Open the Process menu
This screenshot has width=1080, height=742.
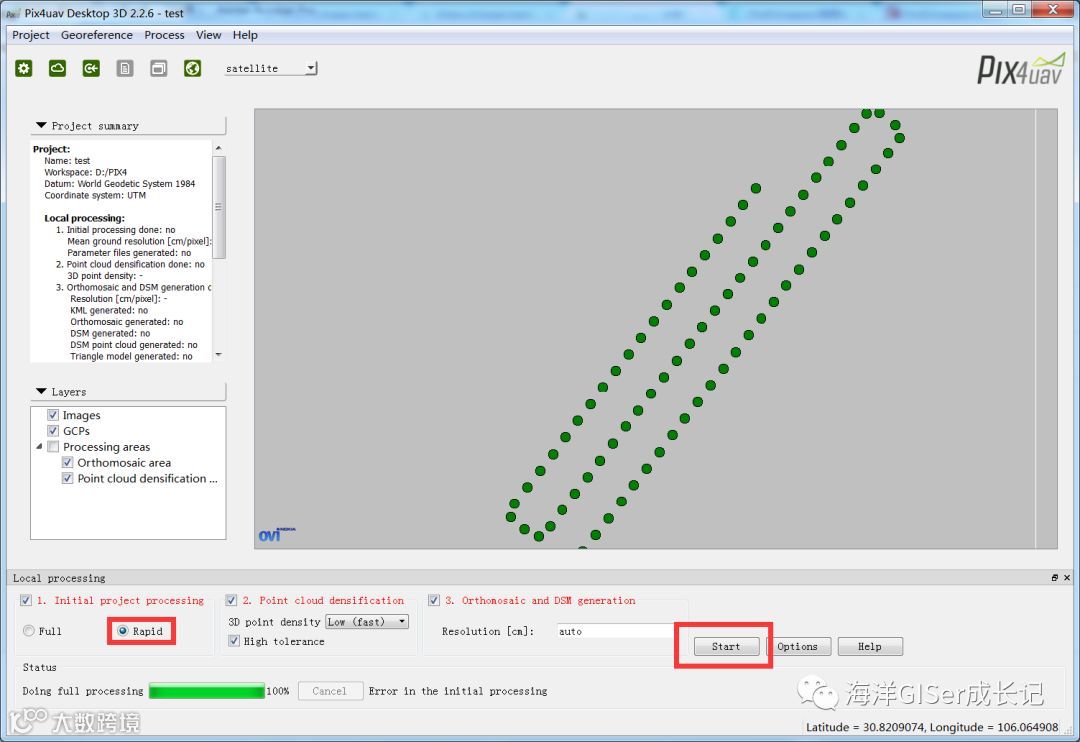click(164, 34)
